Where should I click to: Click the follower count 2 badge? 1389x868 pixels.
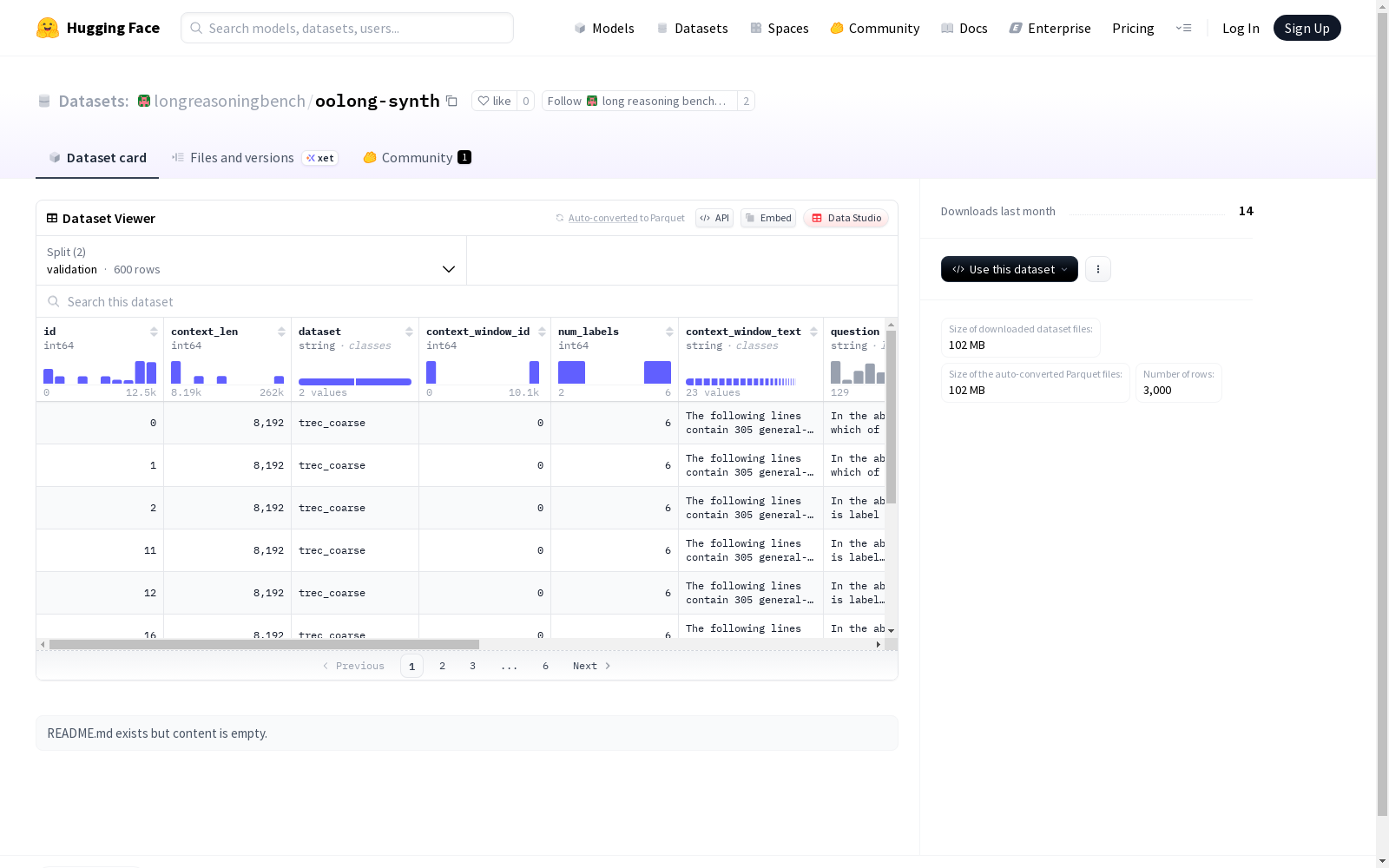coord(746,101)
